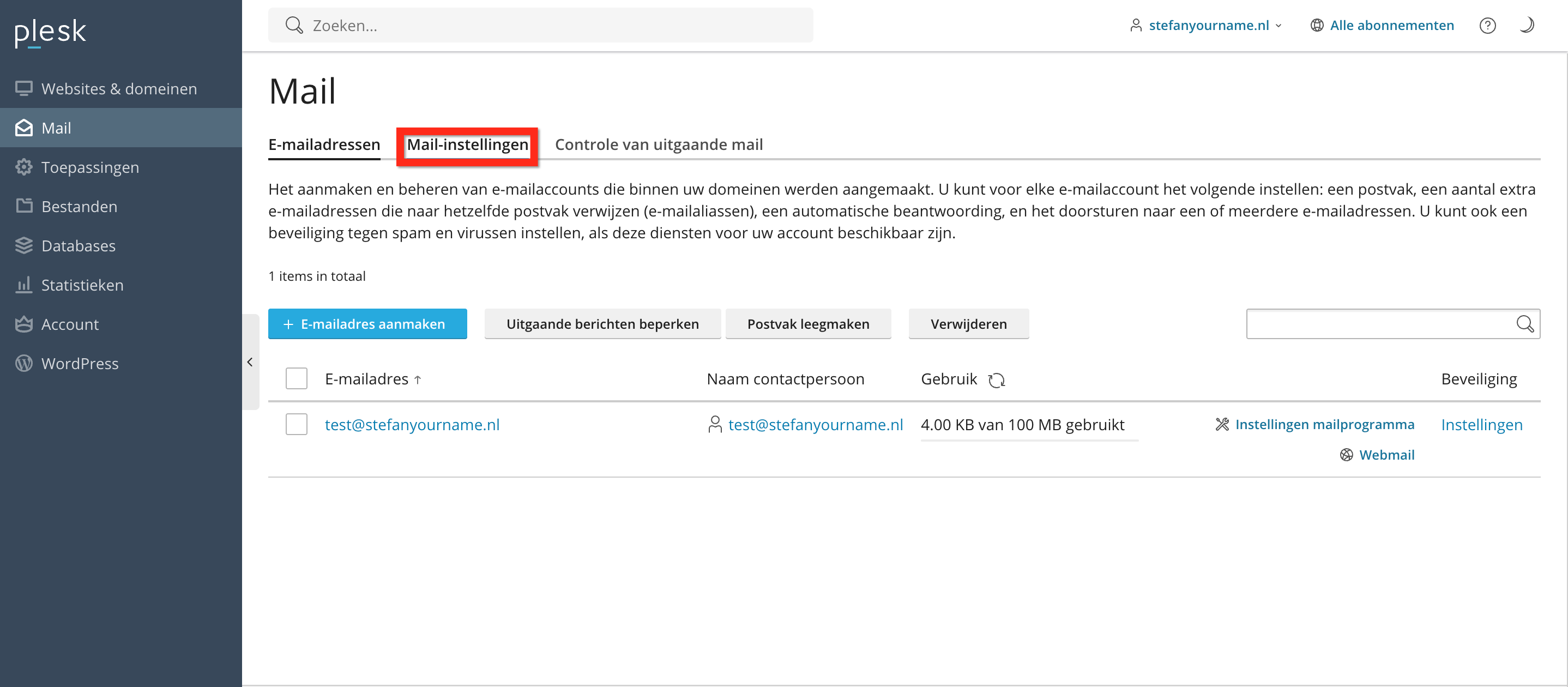Open the Webmail link

tap(1386, 455)
